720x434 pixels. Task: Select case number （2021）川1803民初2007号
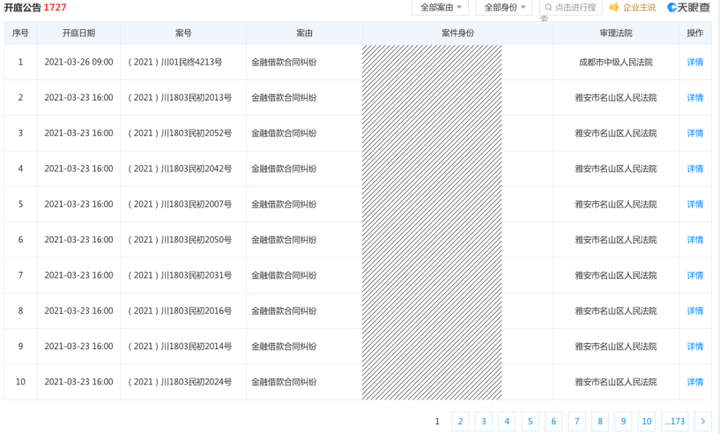(x=180, y=204)
